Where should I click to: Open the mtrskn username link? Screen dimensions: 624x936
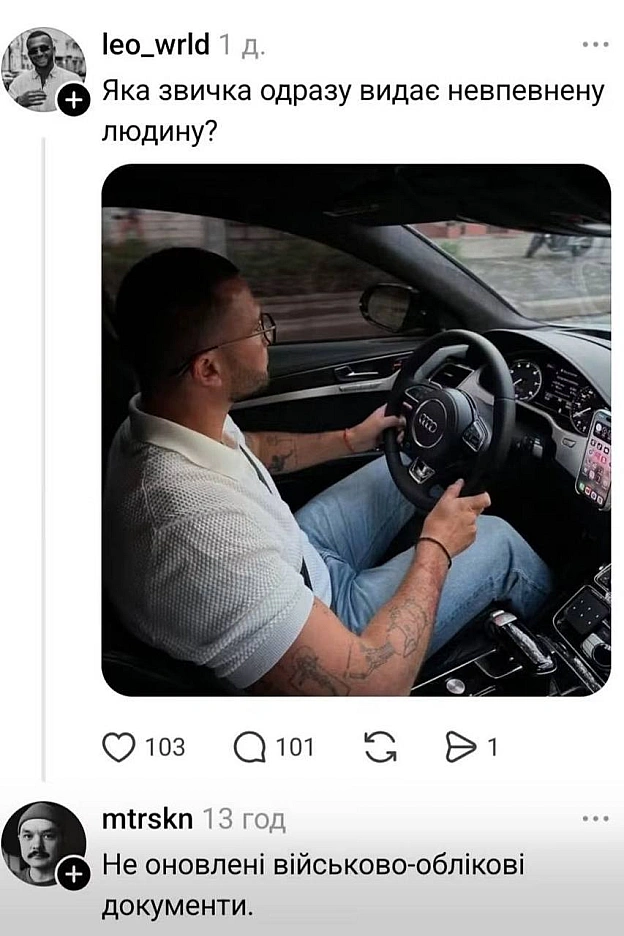coord(147,819)
